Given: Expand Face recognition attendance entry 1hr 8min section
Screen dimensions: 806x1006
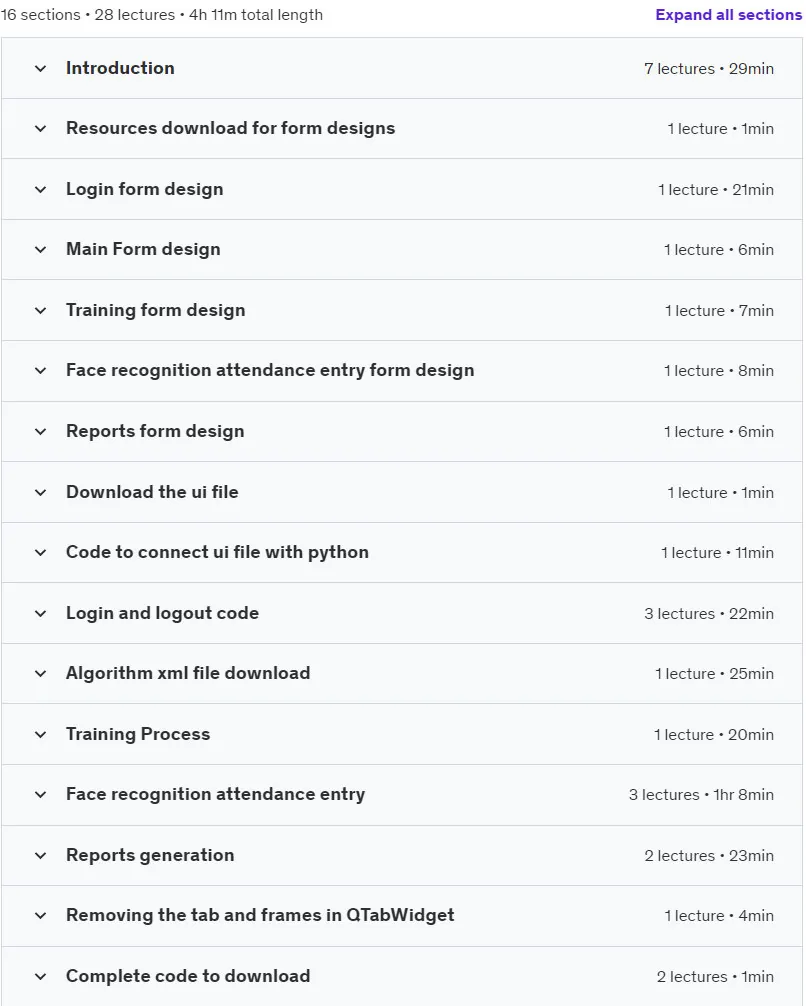Looking at the screenshot, I should [402, 794].
